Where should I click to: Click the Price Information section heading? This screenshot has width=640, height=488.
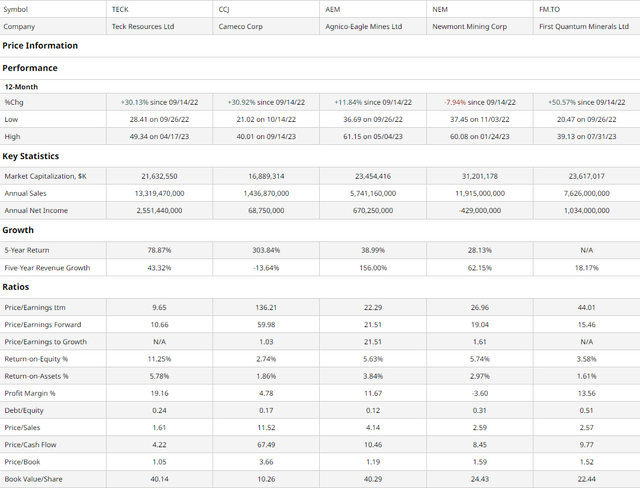pos(40,46)
